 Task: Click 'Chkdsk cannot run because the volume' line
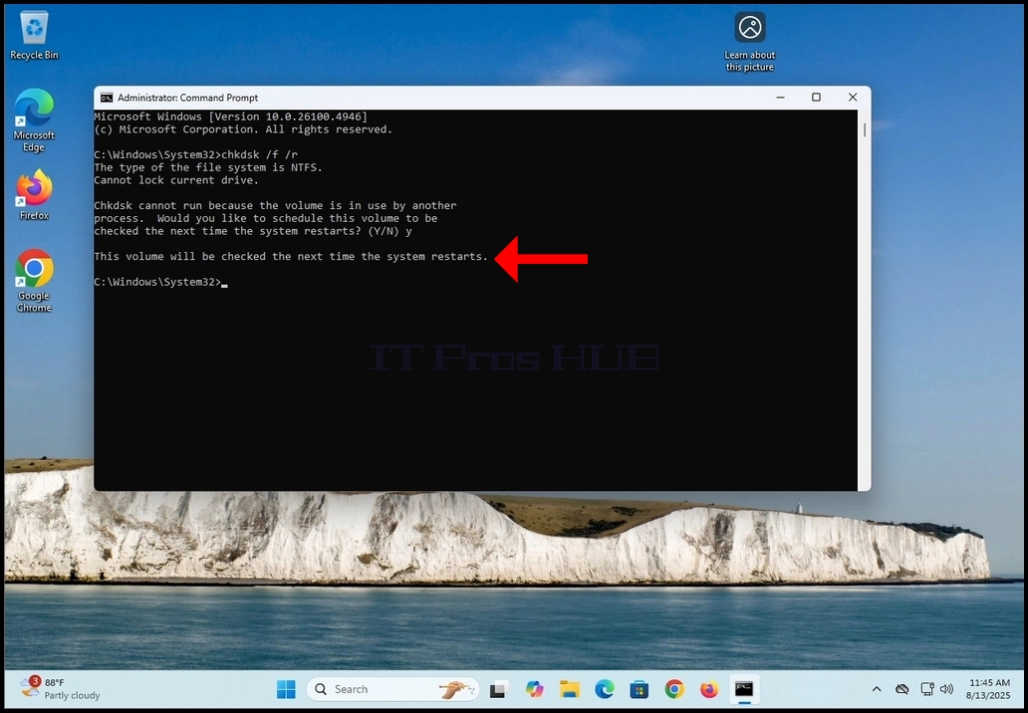[275, 206]
